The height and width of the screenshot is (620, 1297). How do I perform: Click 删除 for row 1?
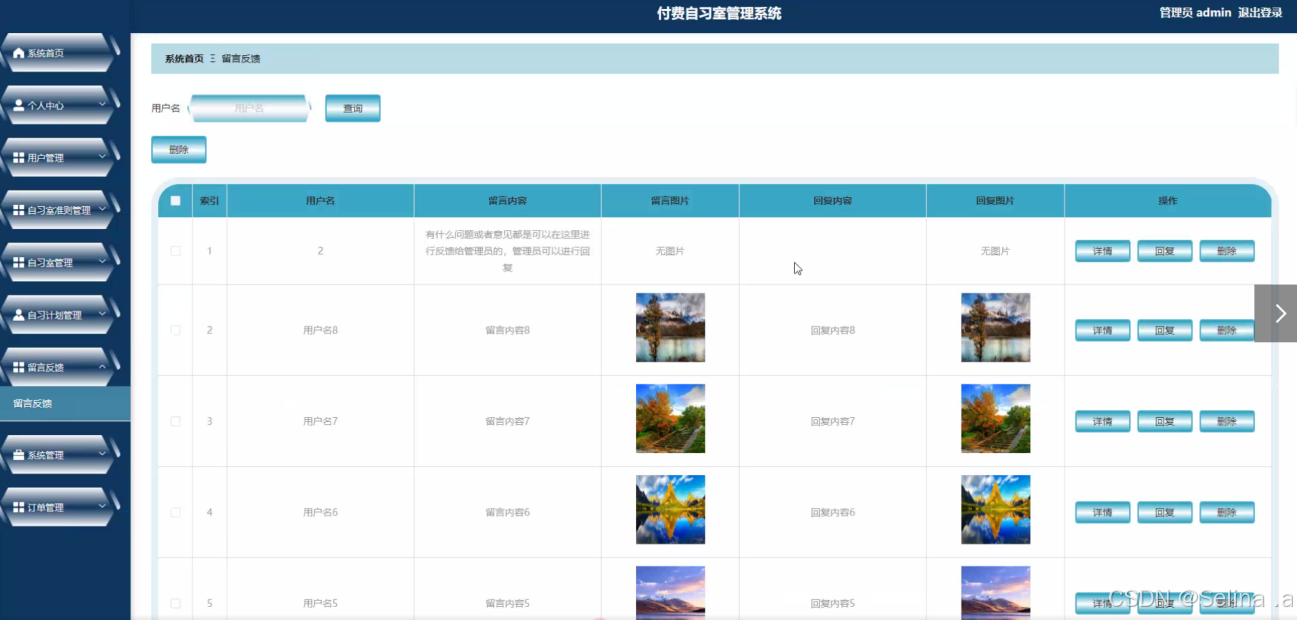(1227, 251)
